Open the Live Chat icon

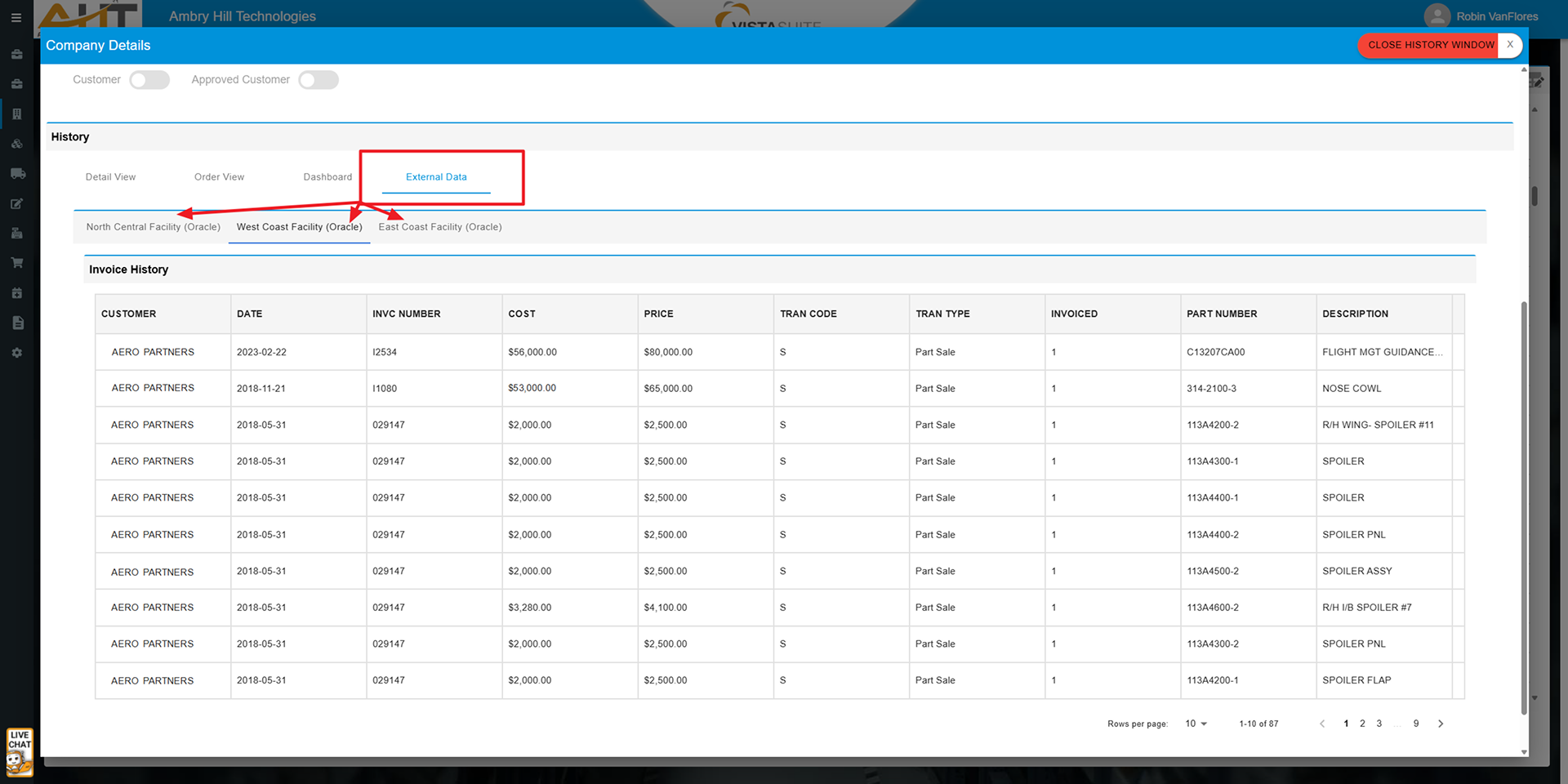click(x=20, y=751)
